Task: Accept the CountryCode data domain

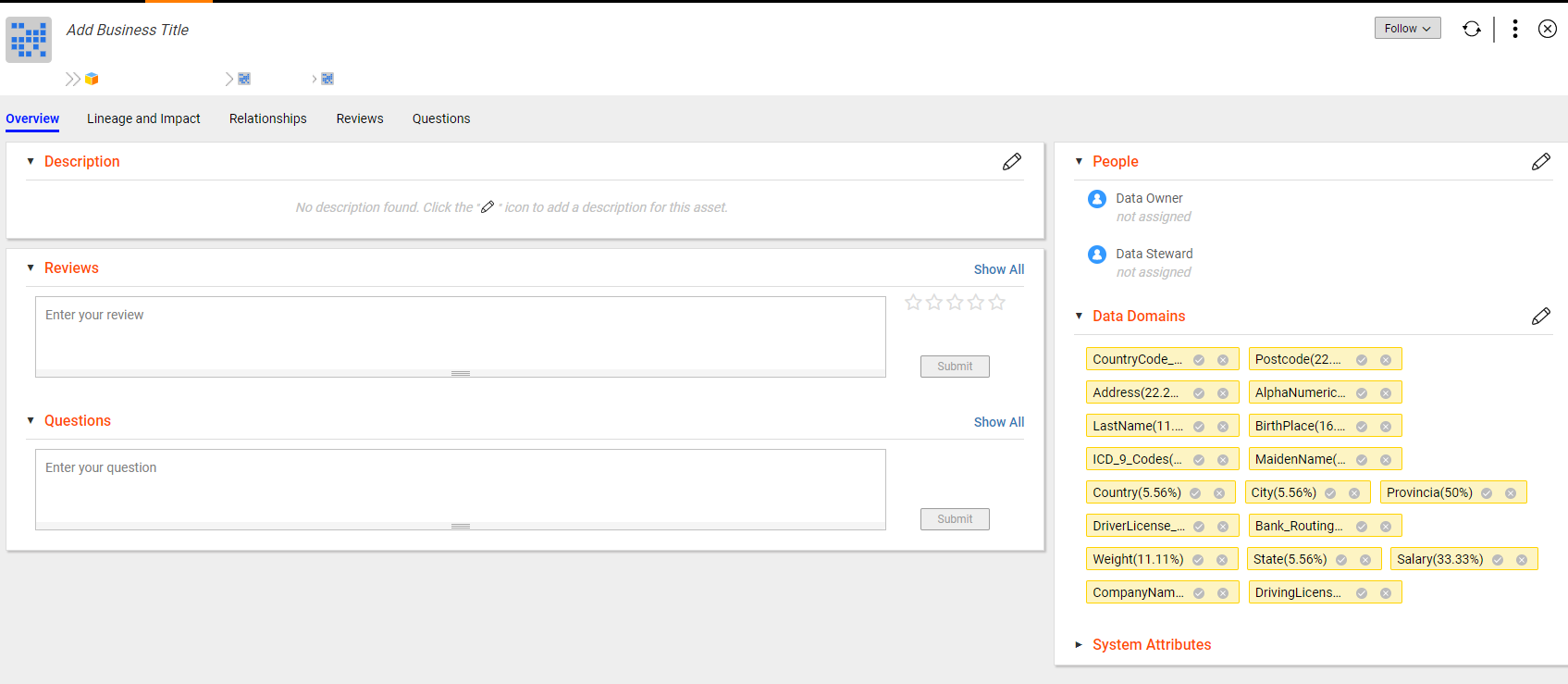Action: click(1199, 360)
